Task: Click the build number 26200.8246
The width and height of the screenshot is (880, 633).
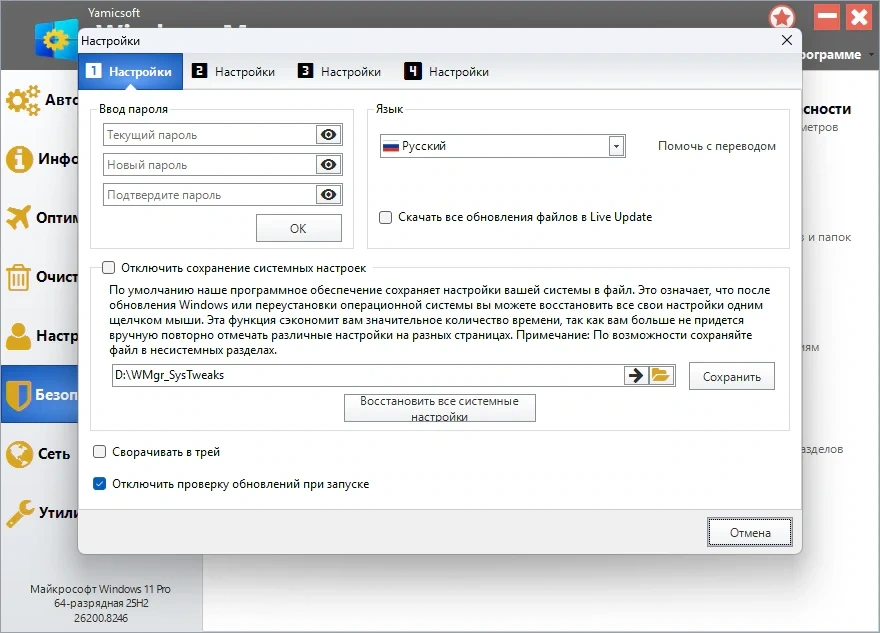Action: pyautogui.click(x=101, y=618)
